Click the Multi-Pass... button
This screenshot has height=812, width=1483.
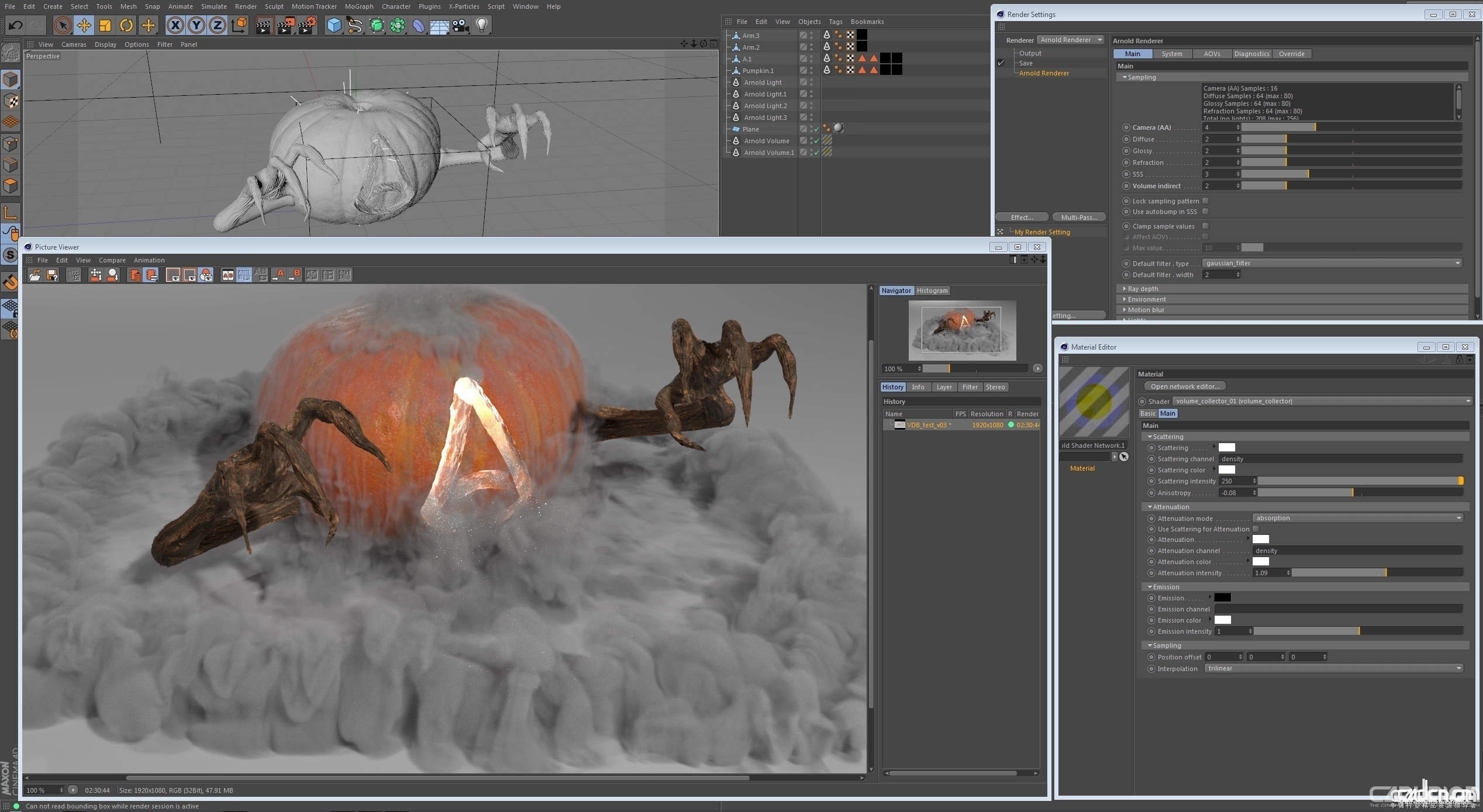[1079, 217]
